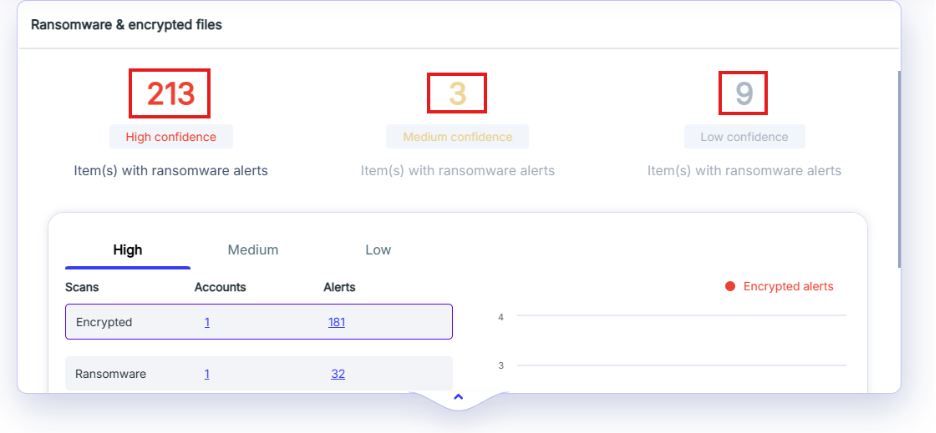Open the 9 low confidence count
Image resolution: width=936 pixels, height=433 pixels.
(x=743, y=93)
